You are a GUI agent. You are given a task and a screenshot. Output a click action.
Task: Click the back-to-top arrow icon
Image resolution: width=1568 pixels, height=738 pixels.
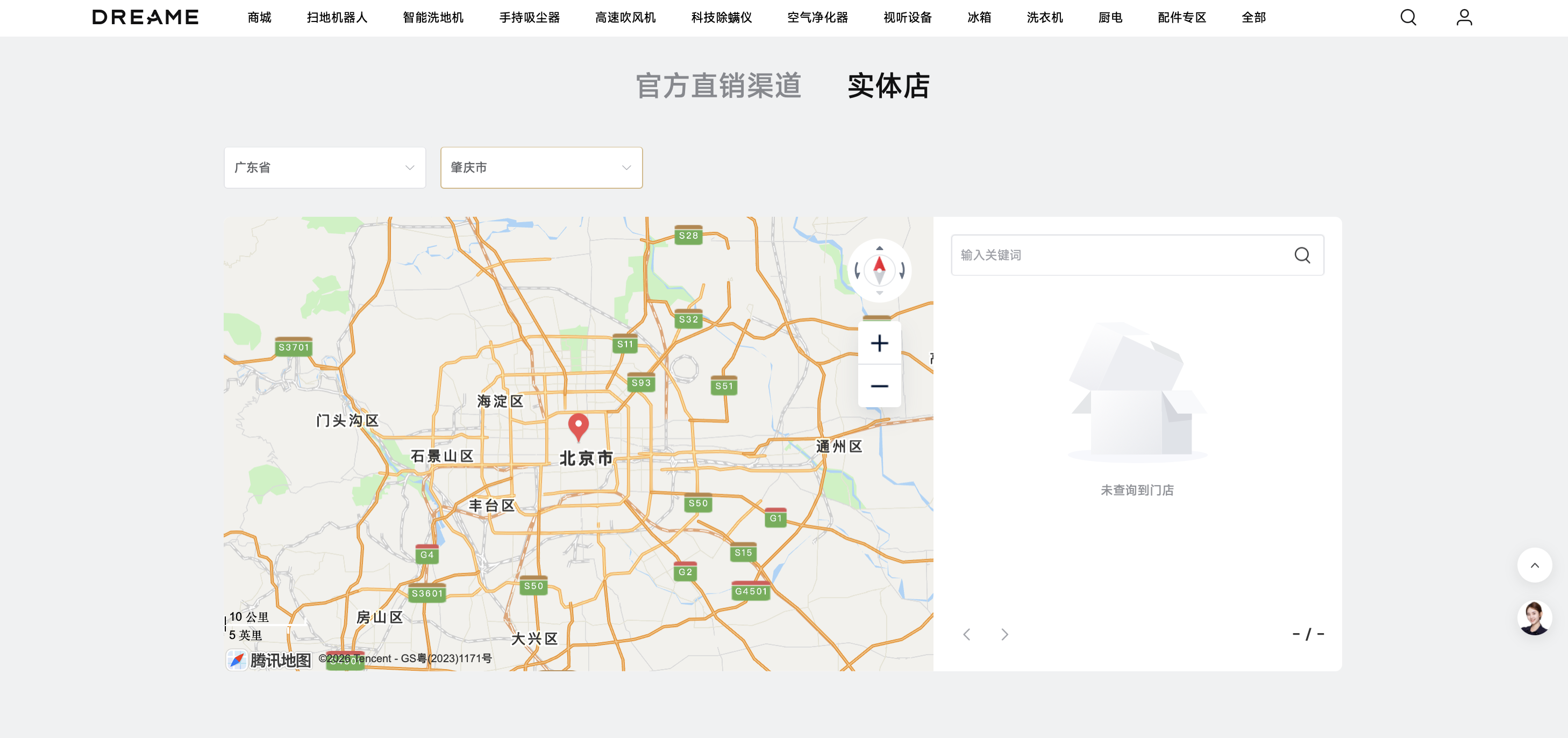pos(1535,565)
